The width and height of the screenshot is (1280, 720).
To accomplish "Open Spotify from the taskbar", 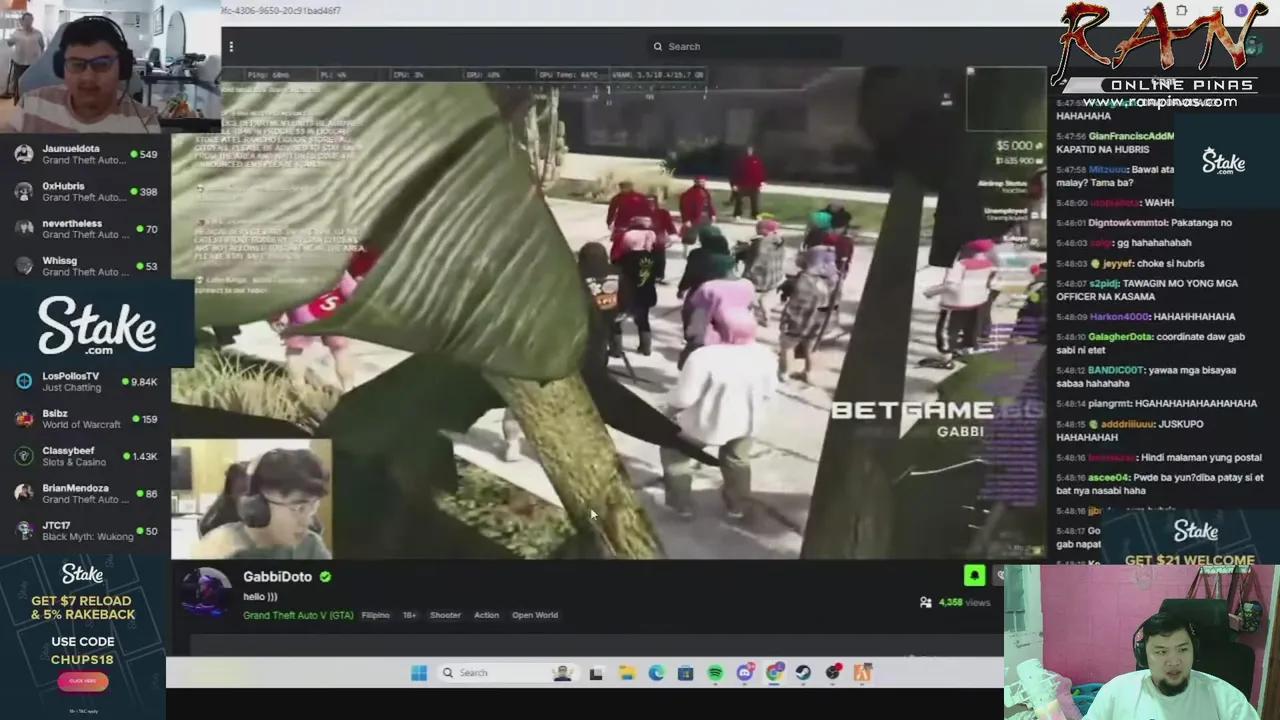I will tap(715, 673).
